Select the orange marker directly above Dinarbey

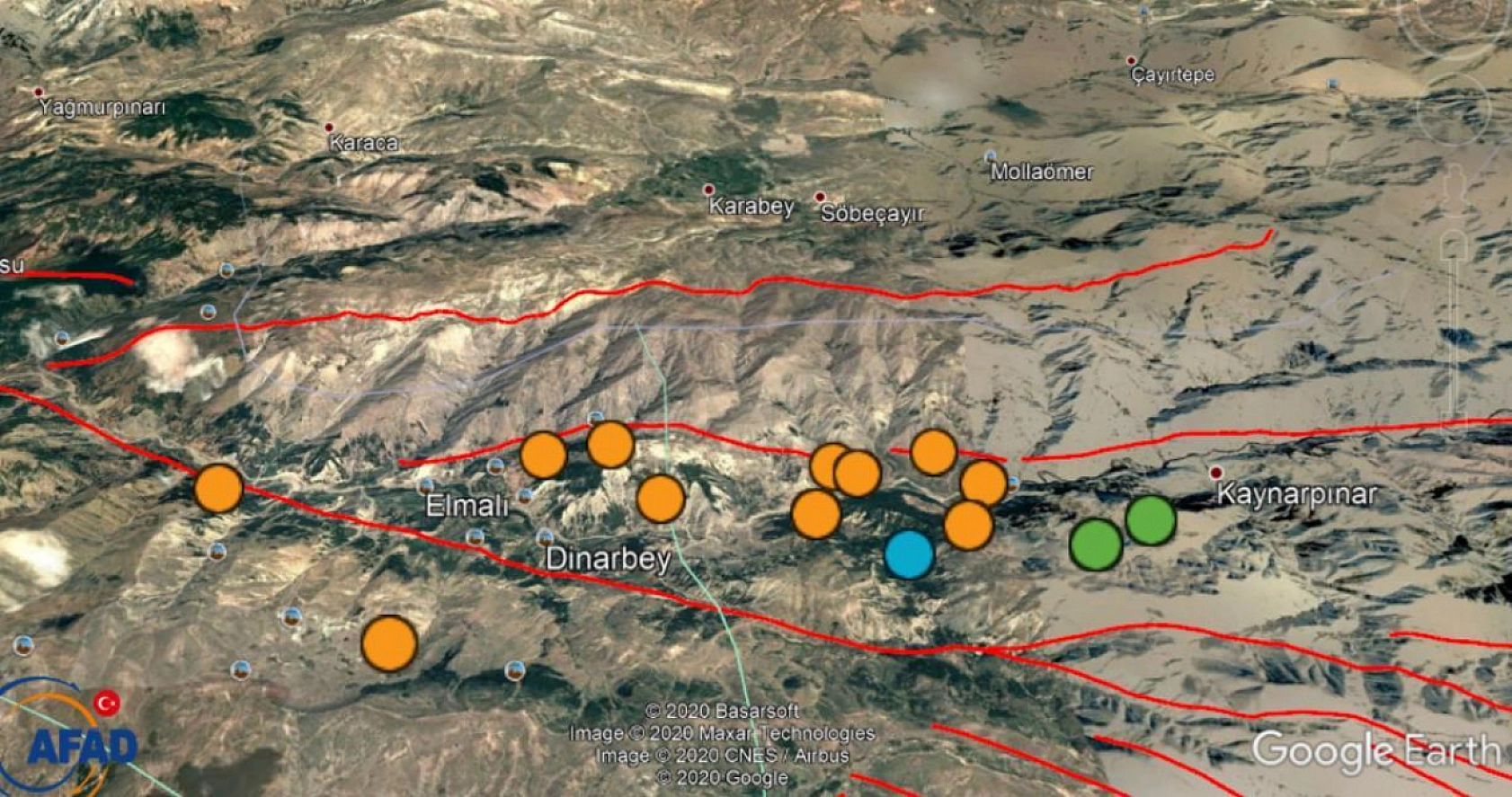coord(661,499)
